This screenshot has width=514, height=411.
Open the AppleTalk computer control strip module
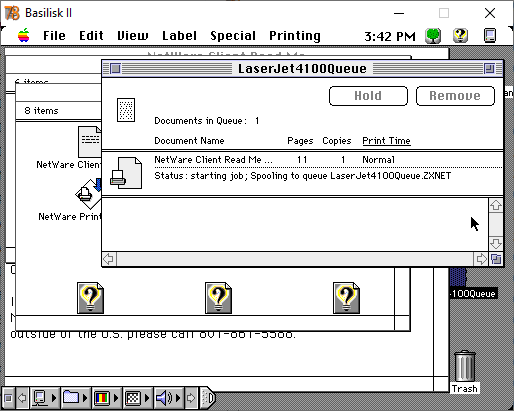(40, 398)
